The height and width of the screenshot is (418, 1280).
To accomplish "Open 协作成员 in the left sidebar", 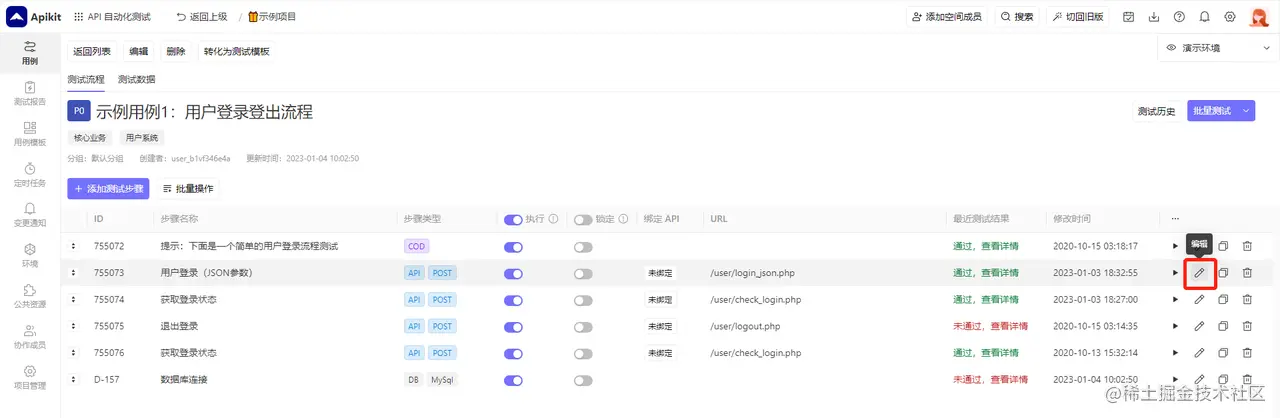I will (30, 337).
